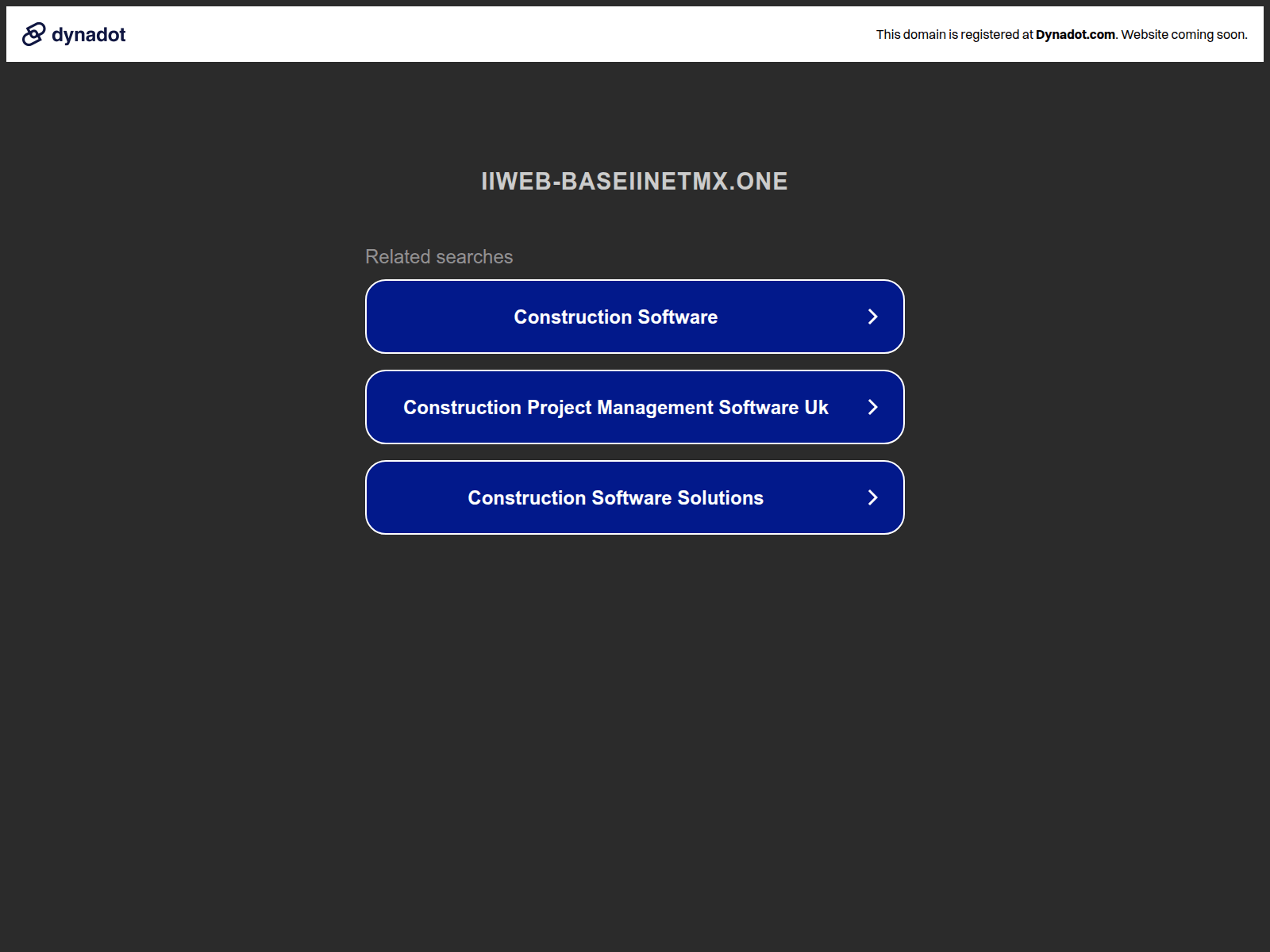The height and width of the screenshot is (952, 1270).
Task: Click the chevron arrow on Construction Software
Action: coord(872,317)
